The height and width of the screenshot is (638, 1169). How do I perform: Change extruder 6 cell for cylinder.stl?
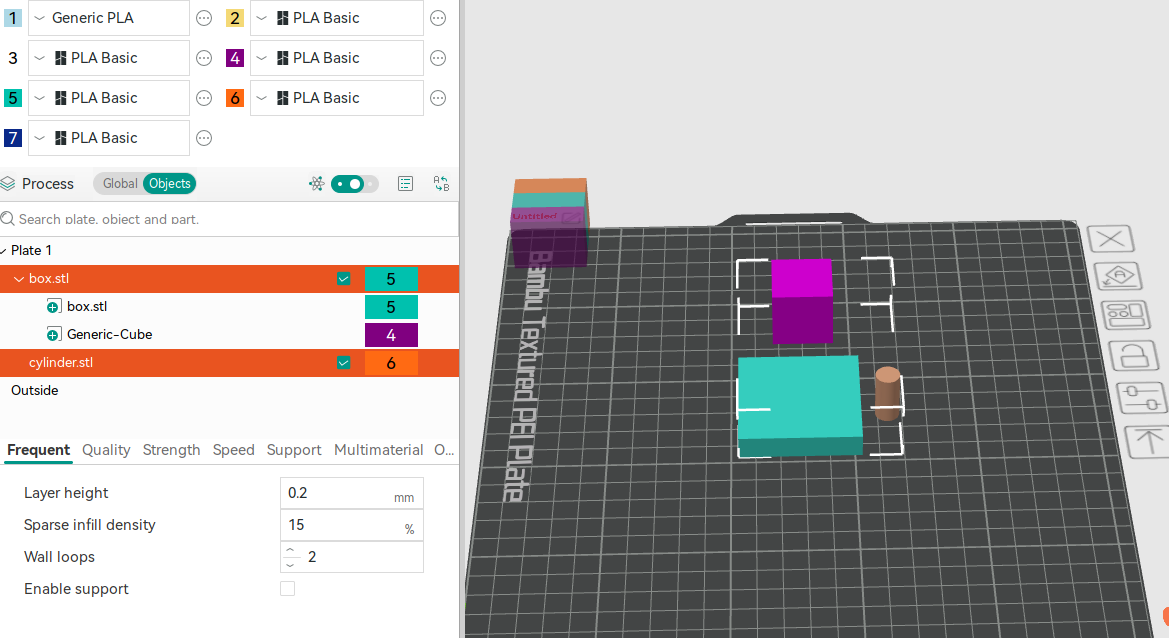click(391, 363)
